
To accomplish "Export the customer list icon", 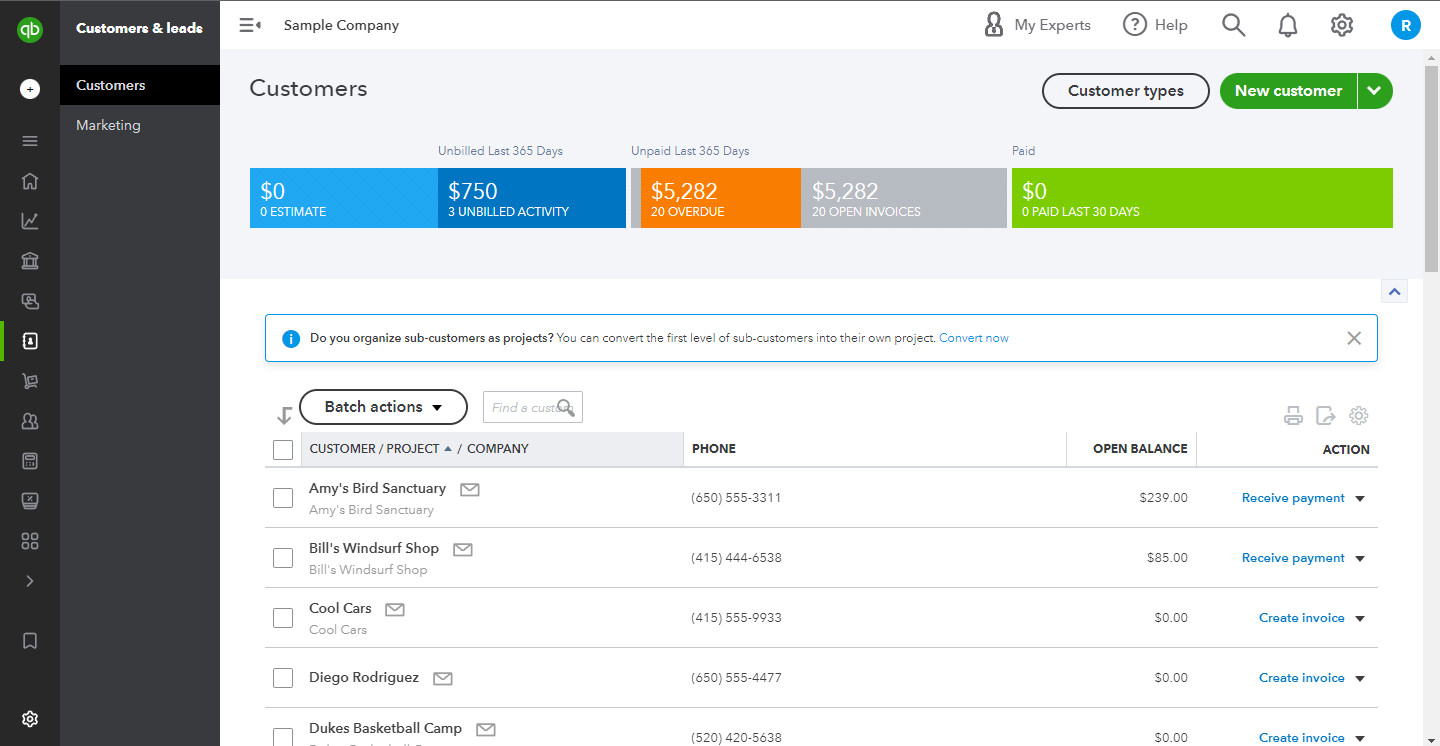I will (1326, 416).
